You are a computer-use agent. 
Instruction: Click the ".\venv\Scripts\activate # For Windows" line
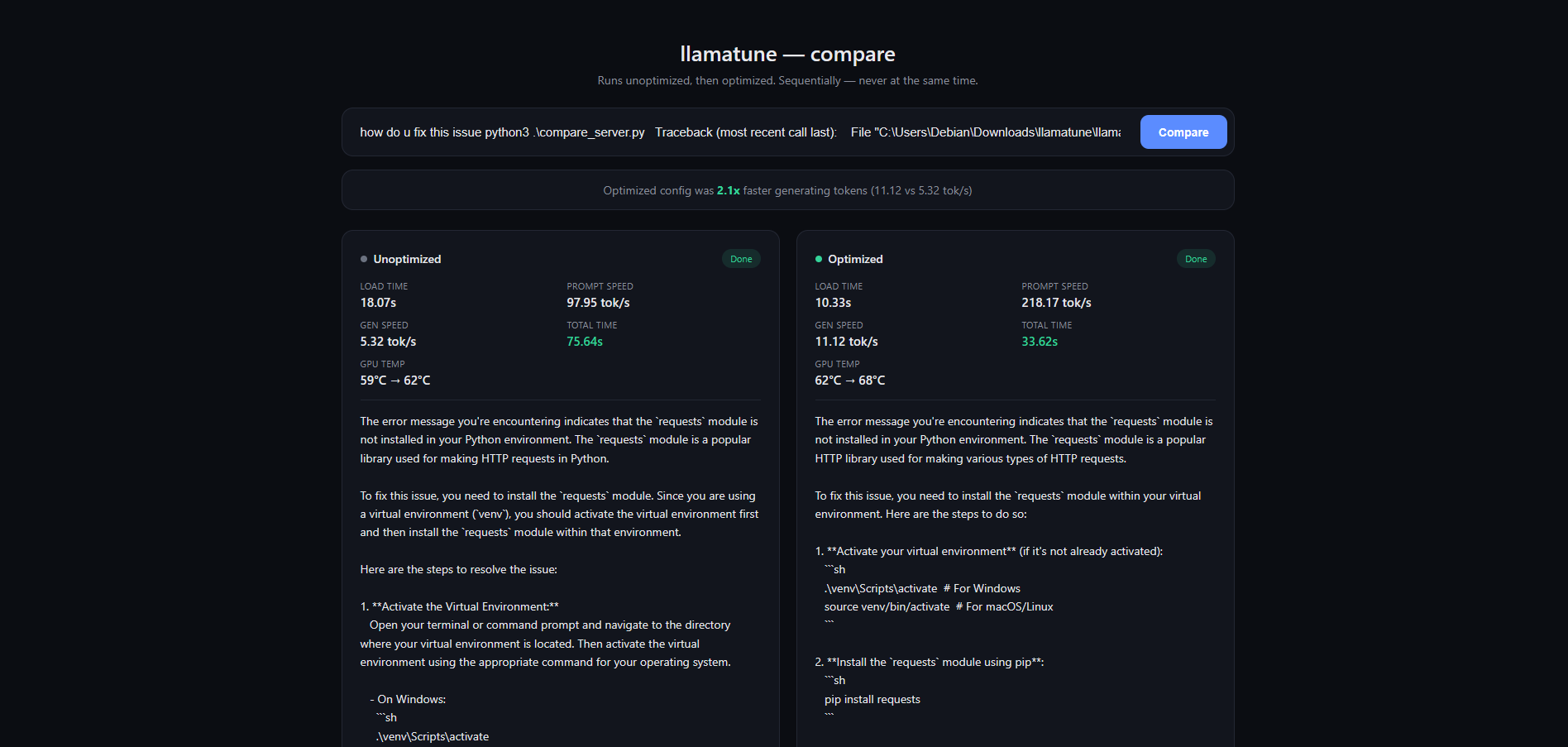[922, 588]
